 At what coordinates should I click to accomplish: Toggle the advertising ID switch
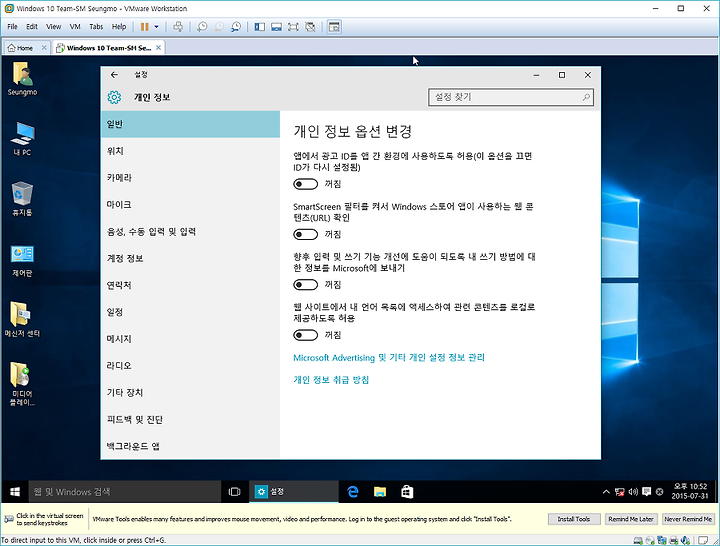click(x=305, y=184)
